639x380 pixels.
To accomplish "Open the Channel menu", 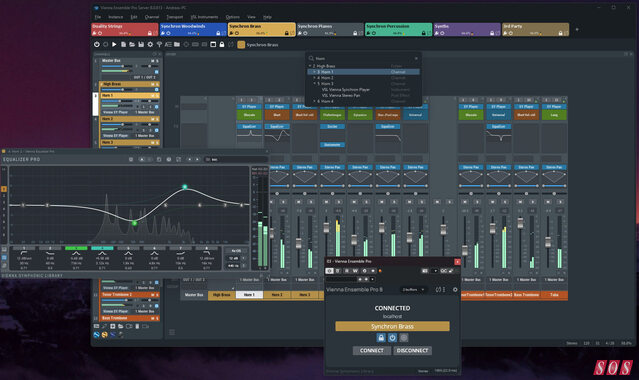I will [152, 17].
